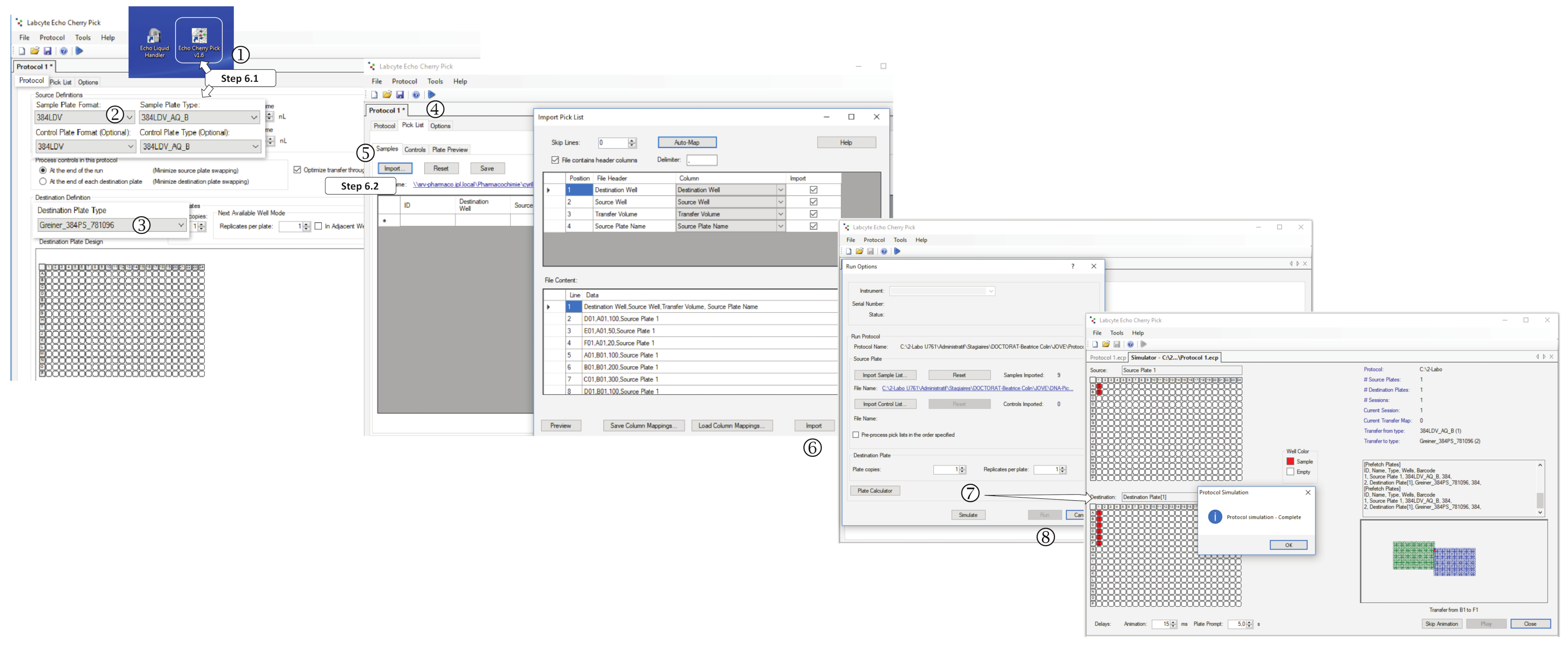Select 'At the end of each destination plate' radio

tap(43, 181)
